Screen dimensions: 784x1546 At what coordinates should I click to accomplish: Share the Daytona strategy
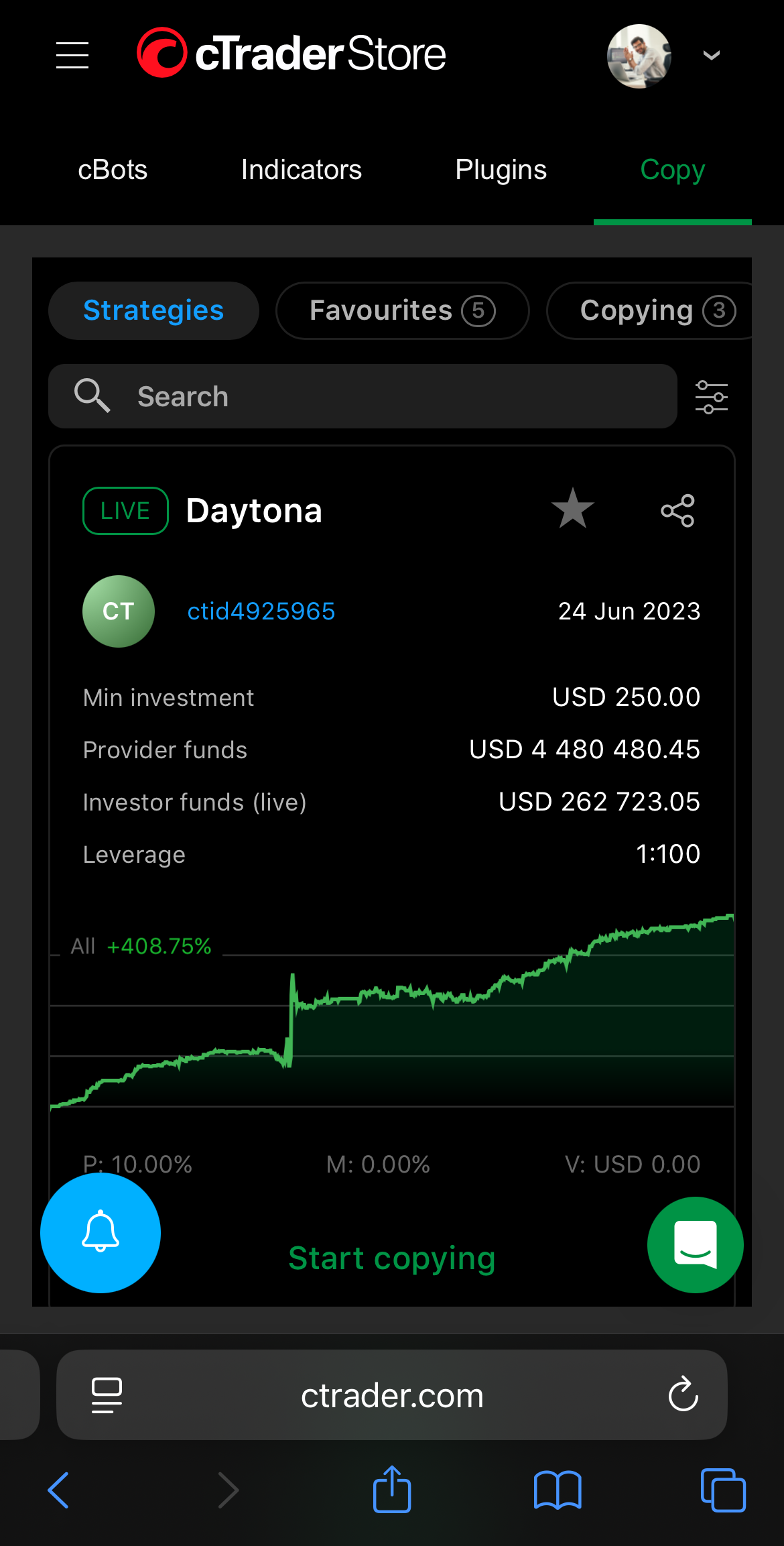tap(677, 511)
